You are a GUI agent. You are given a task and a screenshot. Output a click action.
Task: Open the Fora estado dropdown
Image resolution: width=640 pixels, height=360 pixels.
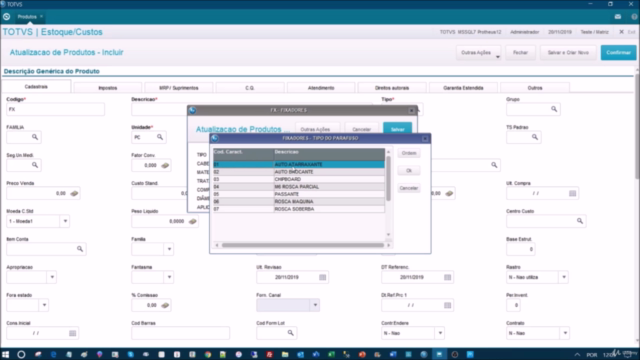click(x=44, y=305)
